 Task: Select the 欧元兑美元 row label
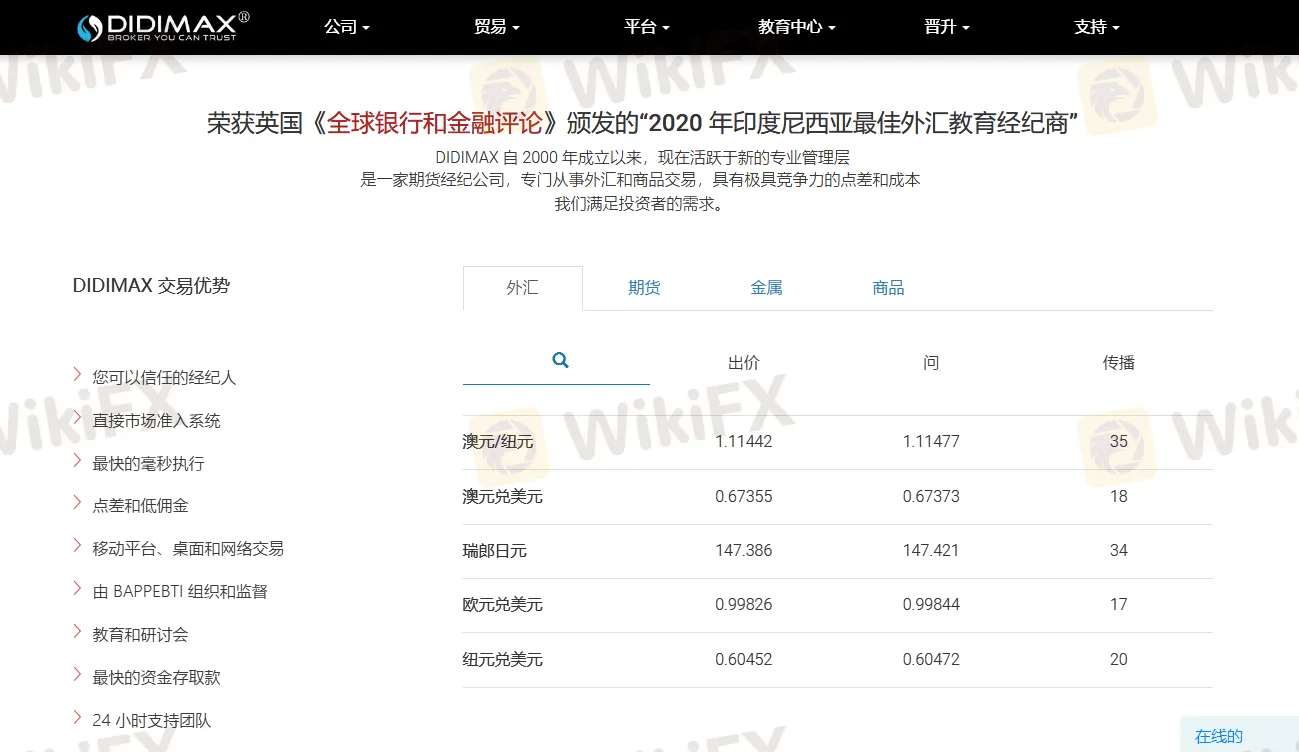click(x=502, y=605)
